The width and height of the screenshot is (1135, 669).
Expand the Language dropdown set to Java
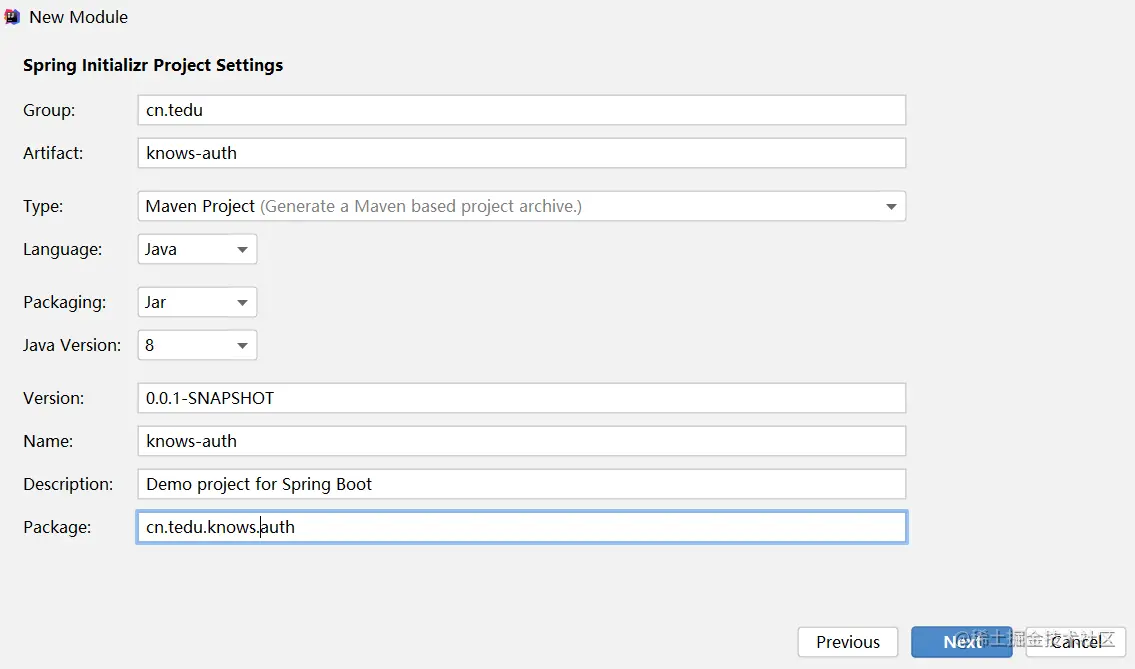coord(197,249)
